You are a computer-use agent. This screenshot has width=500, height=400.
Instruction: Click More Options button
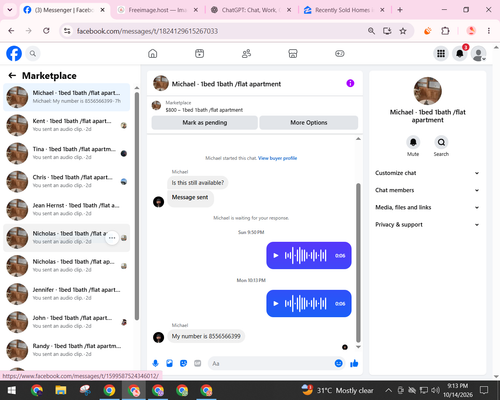pyautogui.click(x=309, y=123)
